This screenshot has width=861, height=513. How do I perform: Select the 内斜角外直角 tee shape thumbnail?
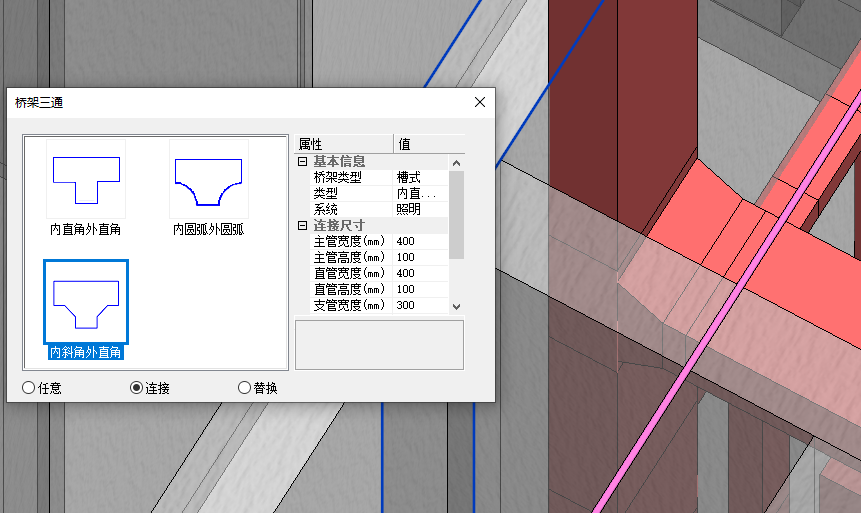coord(86,302)
